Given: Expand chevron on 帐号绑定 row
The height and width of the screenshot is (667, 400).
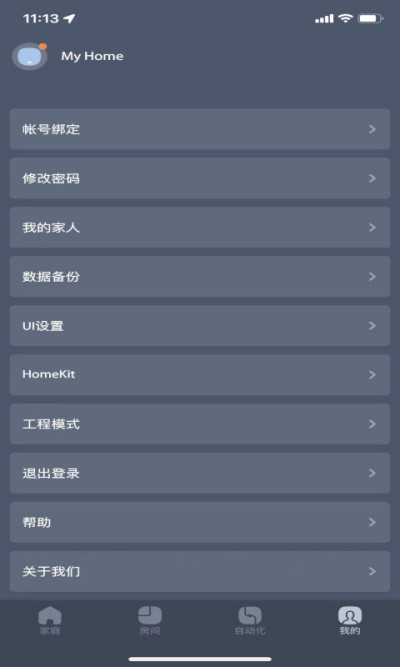Looking at the screenshot, I should coord(372,129).
